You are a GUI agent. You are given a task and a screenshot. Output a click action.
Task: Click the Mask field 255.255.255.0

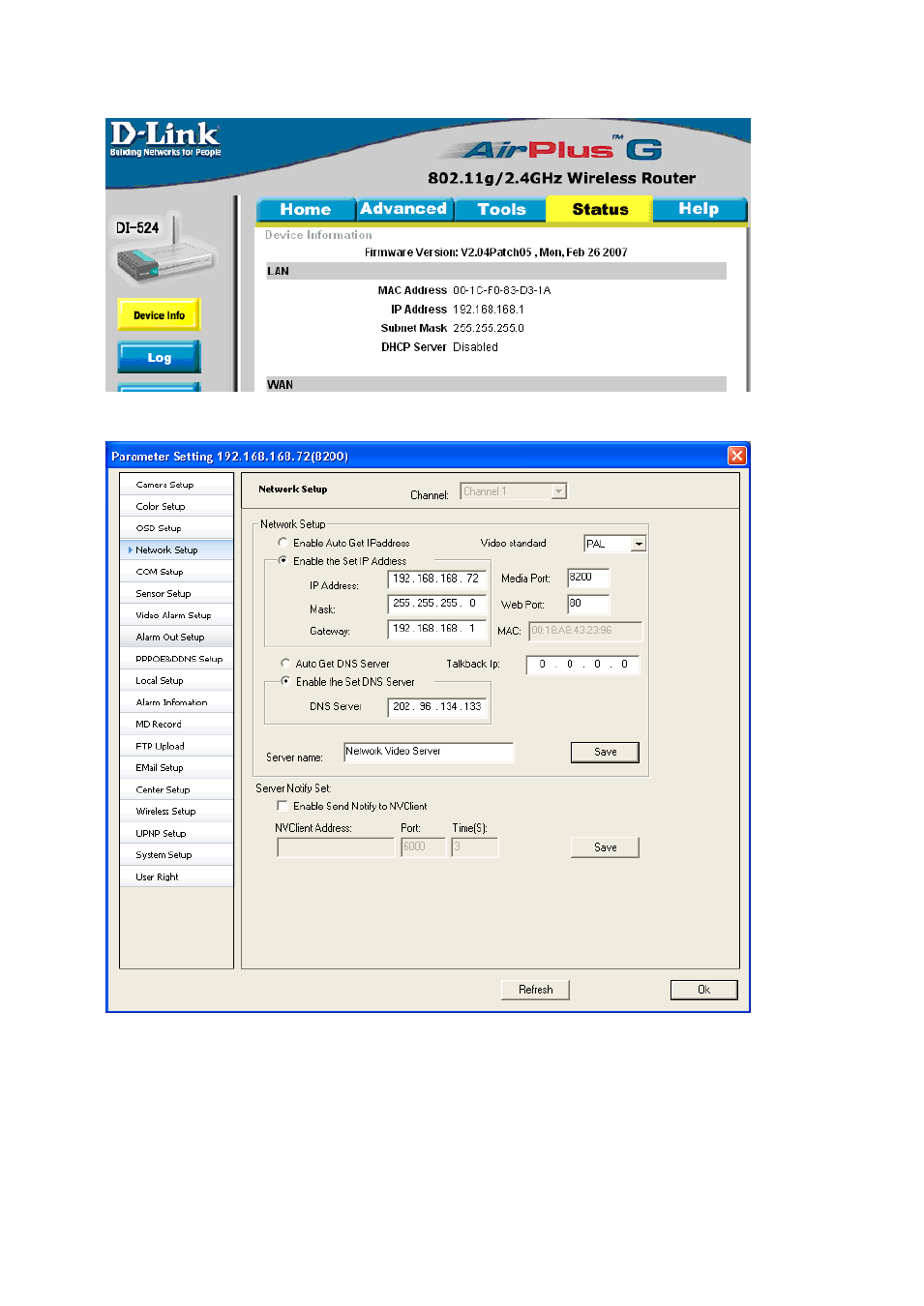click(x=436, y=604)
